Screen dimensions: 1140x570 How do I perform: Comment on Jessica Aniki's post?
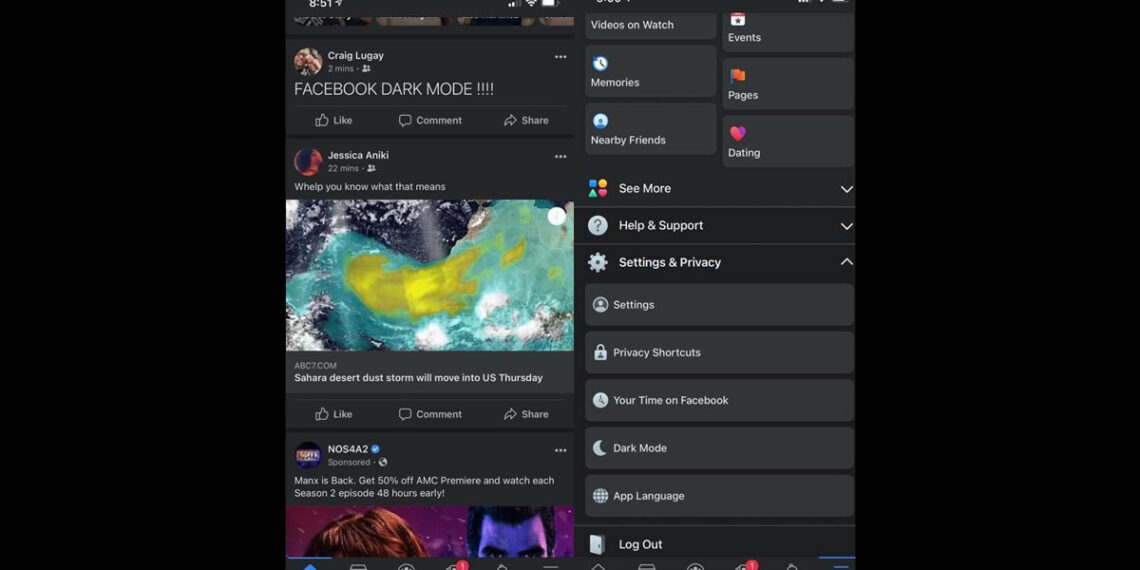click(x=430, y=414)
